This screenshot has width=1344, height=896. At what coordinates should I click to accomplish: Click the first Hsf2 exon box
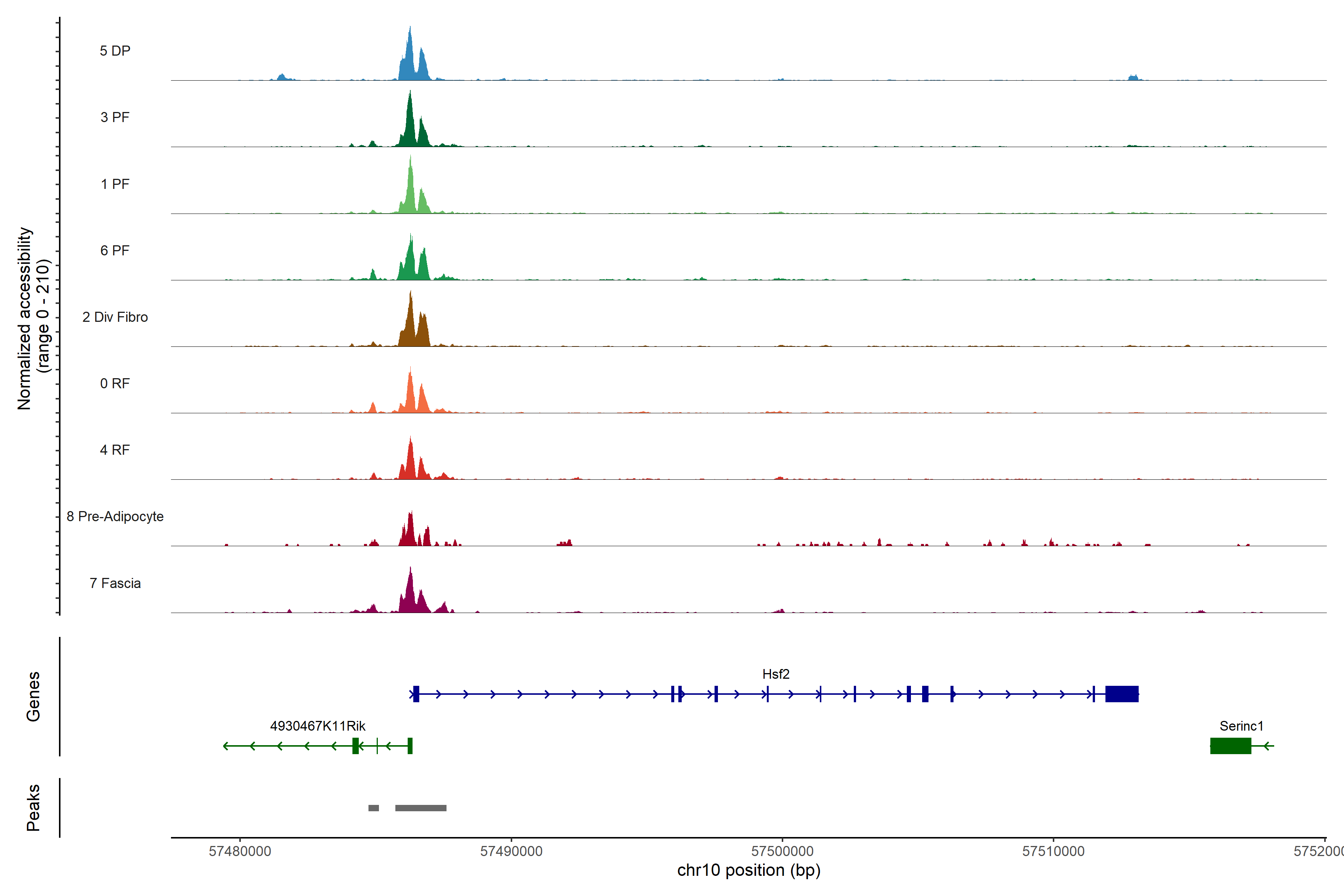(416, 694)
